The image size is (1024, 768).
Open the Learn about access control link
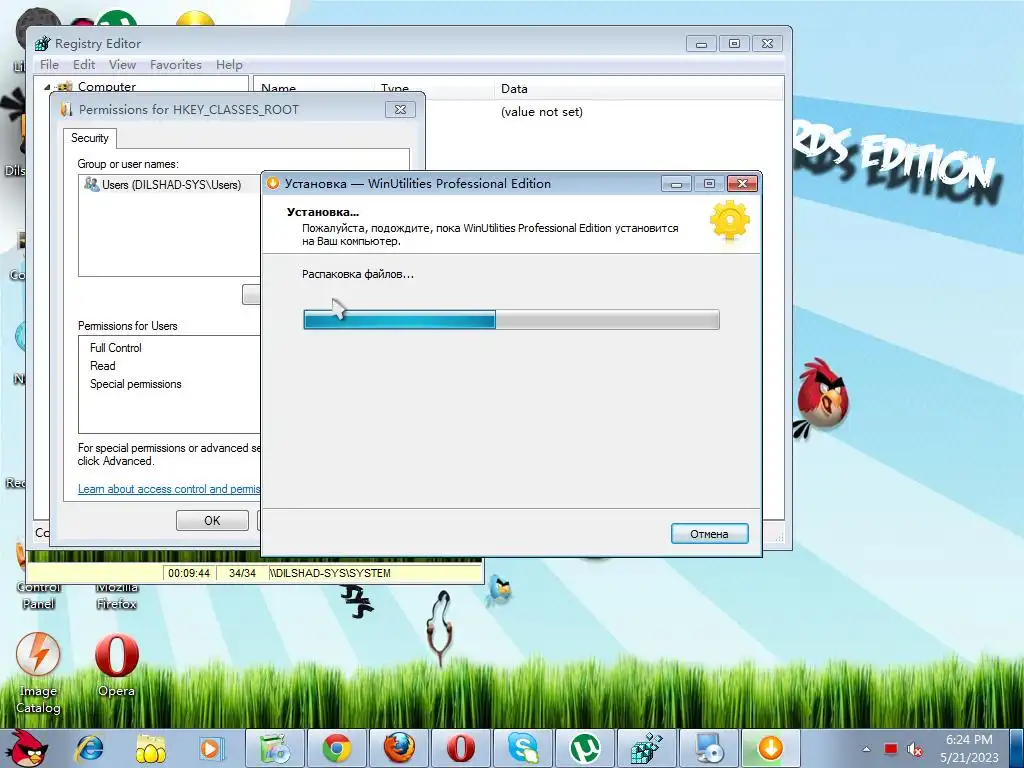(169, 488)
